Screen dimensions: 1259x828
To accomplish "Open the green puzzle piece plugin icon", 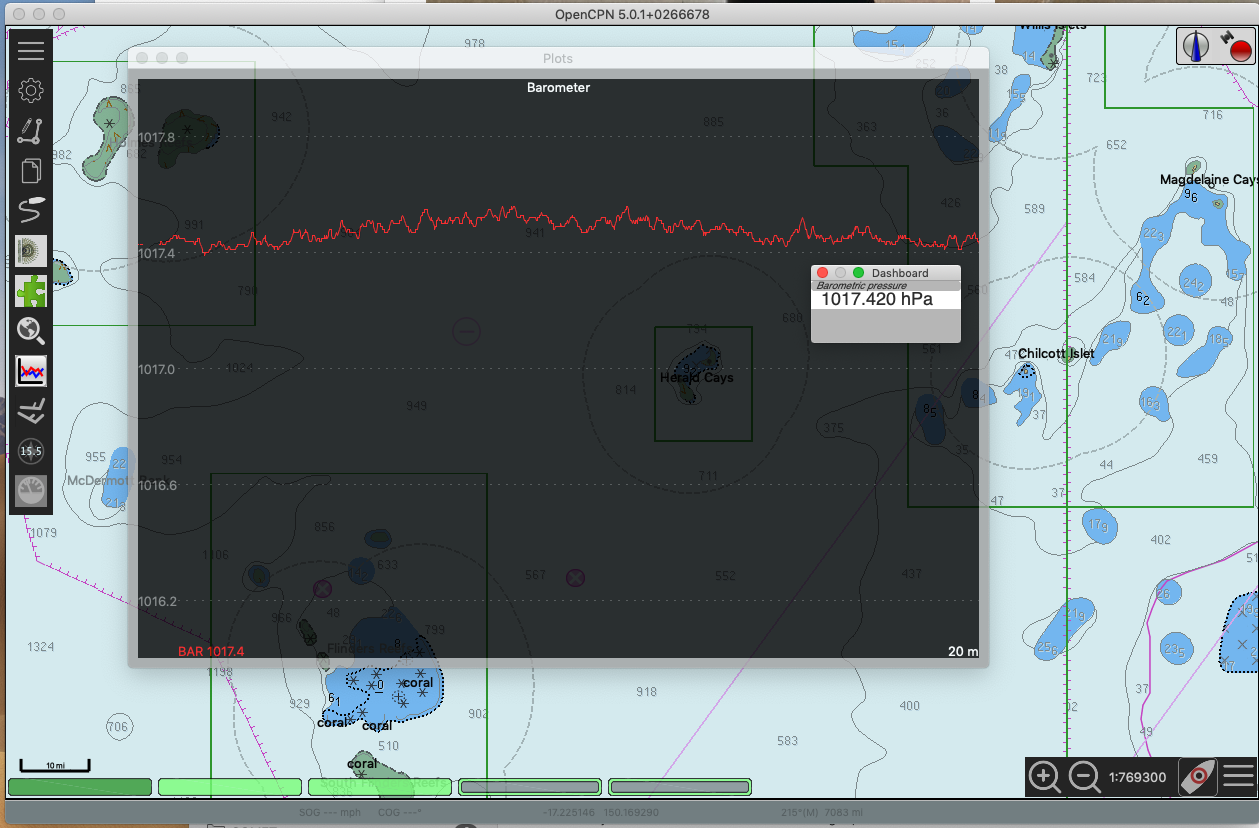I will (31, 291).
